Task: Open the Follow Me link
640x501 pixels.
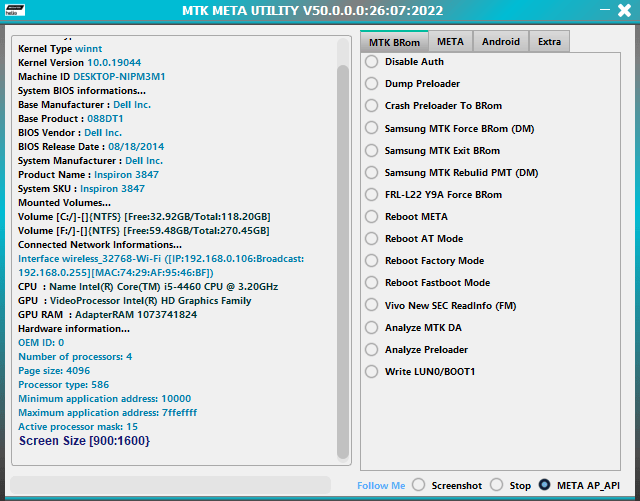Action: coord(381,485)
